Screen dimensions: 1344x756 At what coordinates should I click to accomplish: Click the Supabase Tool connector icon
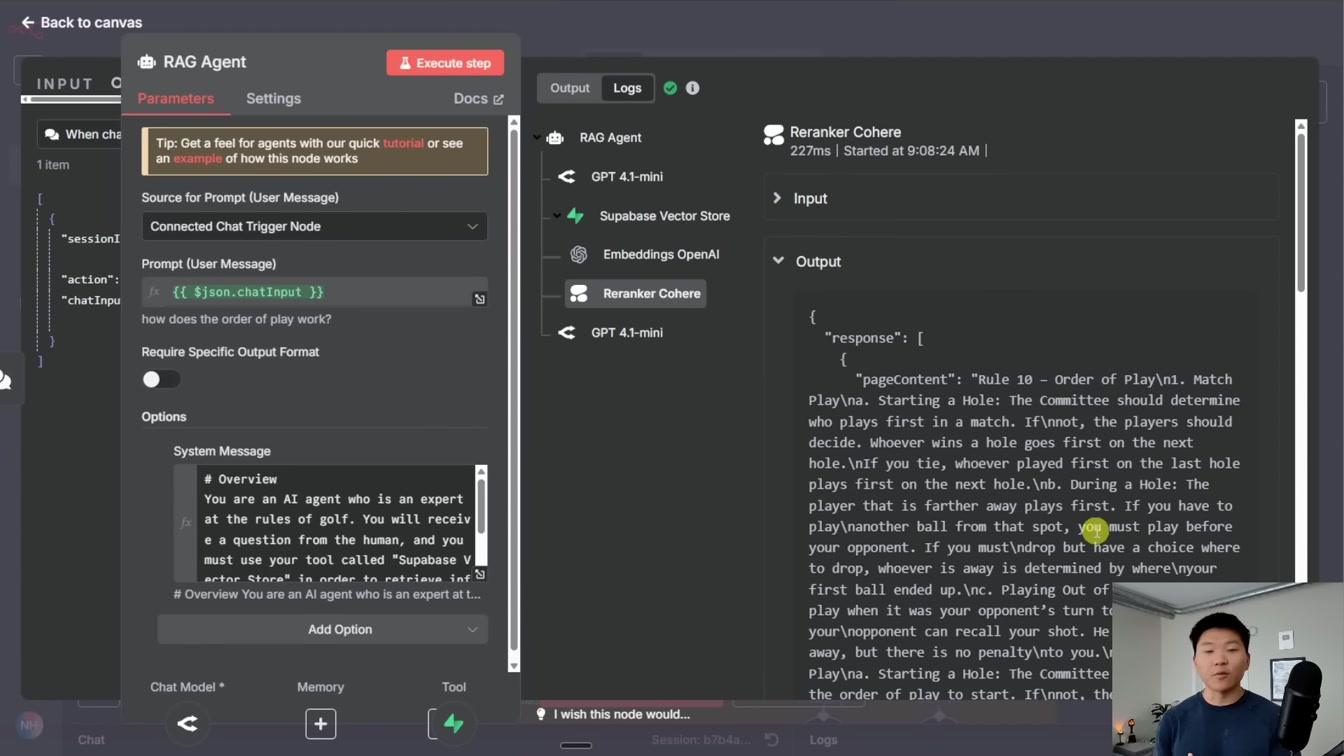tap(453, 724)
